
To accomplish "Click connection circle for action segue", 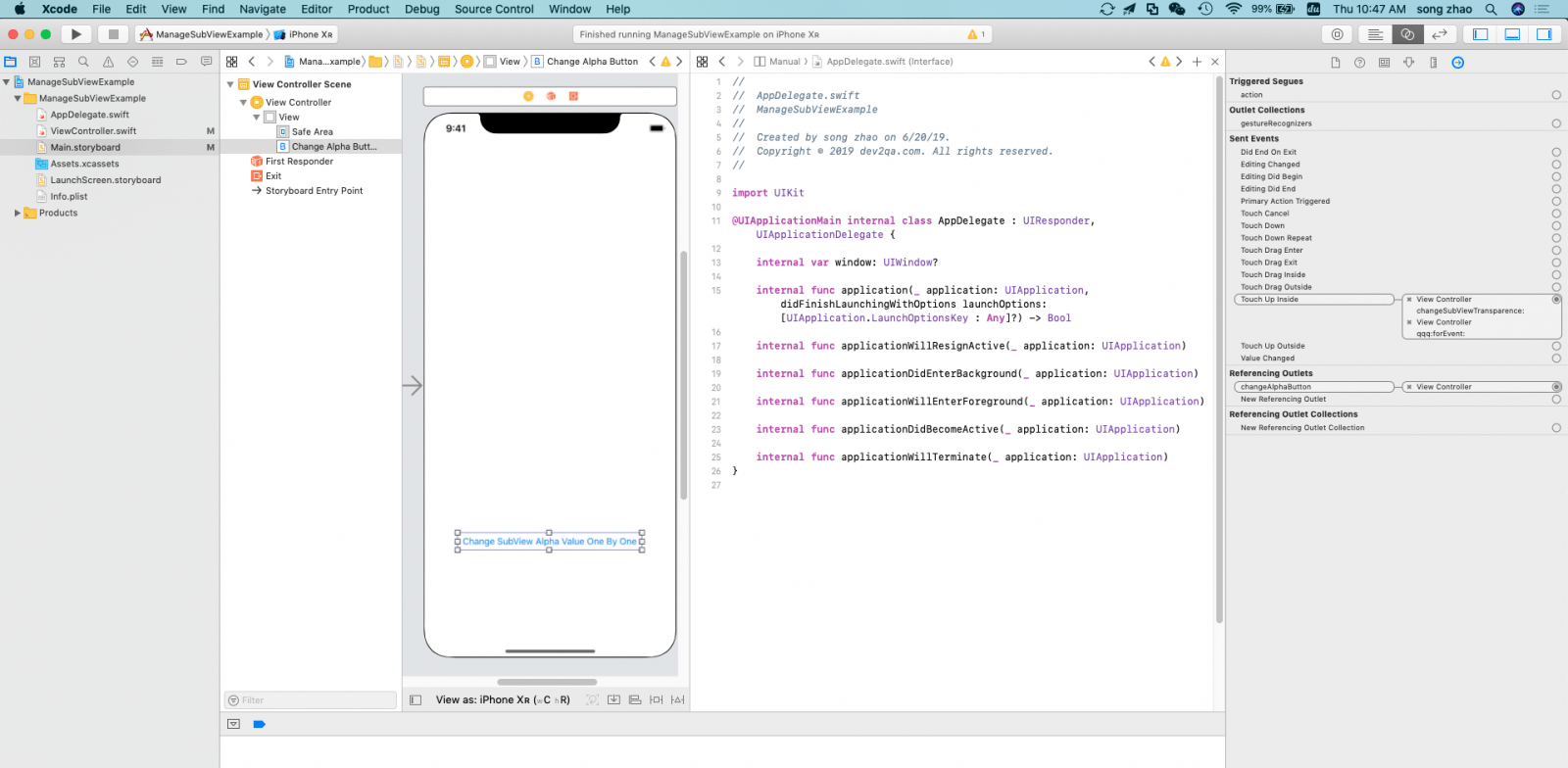I will coord(1556,95).
